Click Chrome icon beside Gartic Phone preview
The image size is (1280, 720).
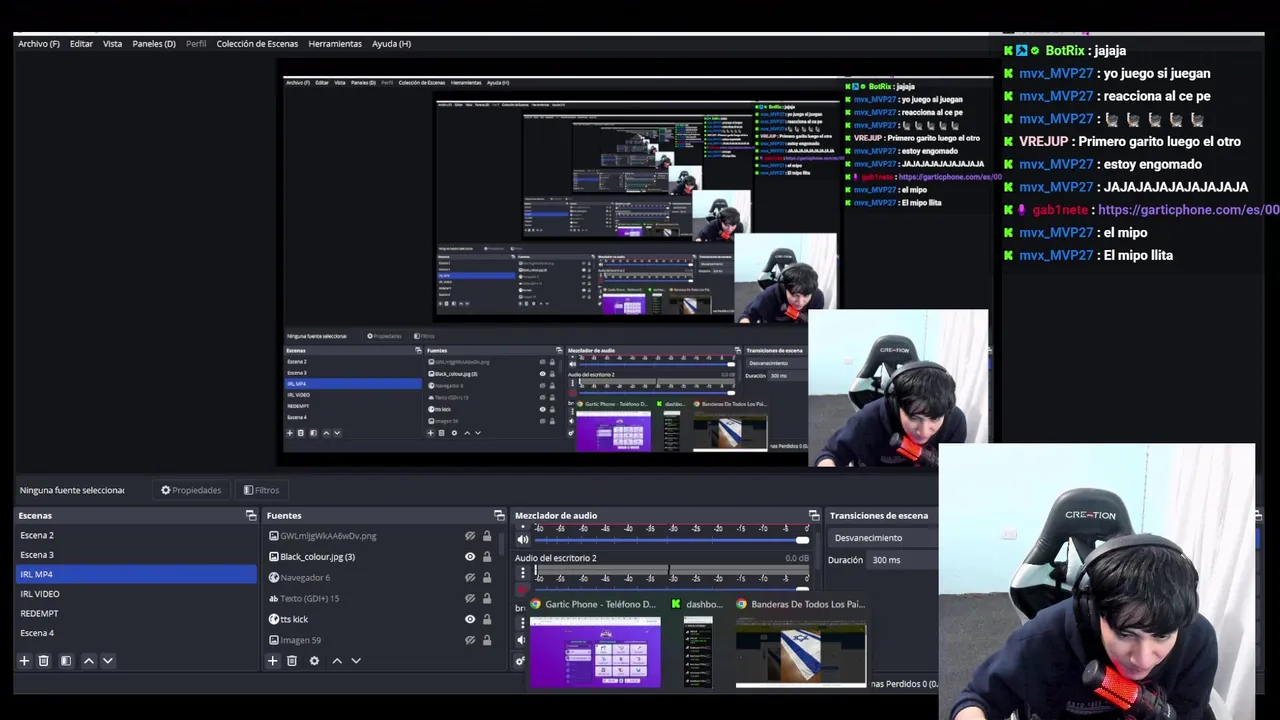[x=536, y=604]
